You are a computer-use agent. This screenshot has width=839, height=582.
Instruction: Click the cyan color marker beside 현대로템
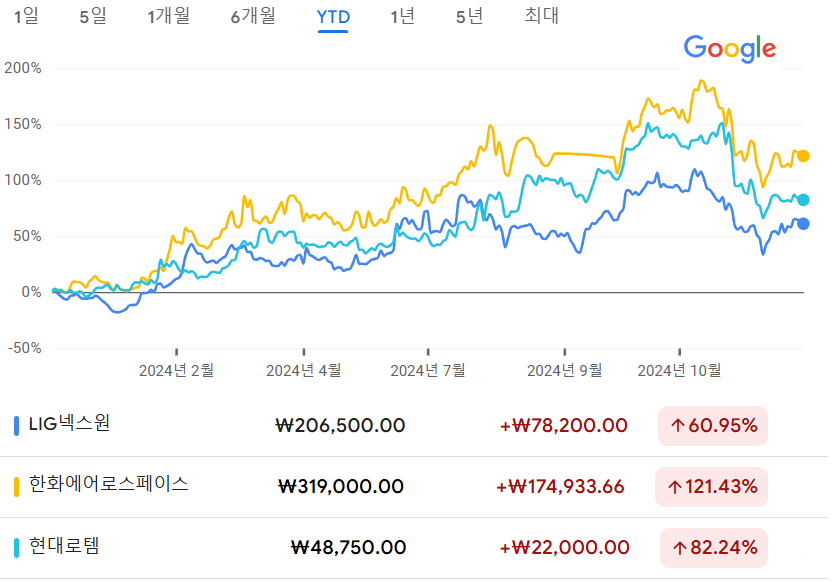[x=17, y=548]
